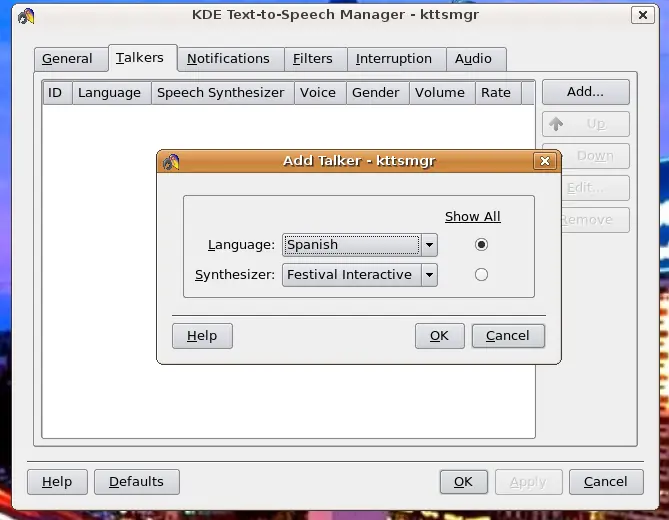Viewport: 669px width, 520px height.
Task: Select the Language radio button
Action: pyautogui.click(x=481, y=244)
